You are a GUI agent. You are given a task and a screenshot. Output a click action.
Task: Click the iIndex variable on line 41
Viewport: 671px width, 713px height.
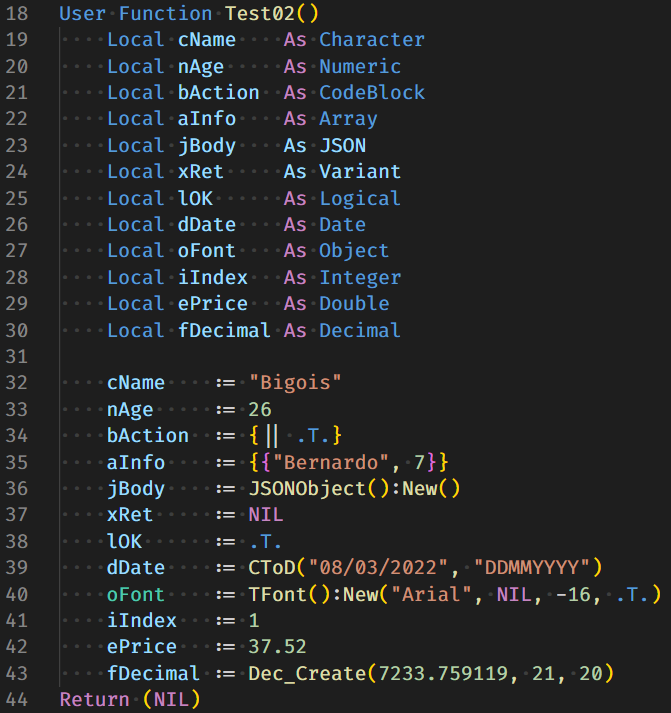(142, 621)
